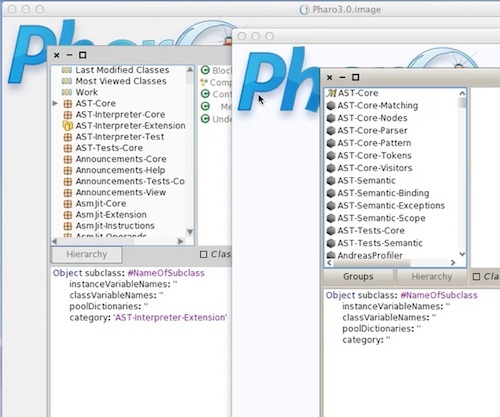Click Hierarchy button in left browser
Viewport: 500px width, 417px height.
(87, 254)
